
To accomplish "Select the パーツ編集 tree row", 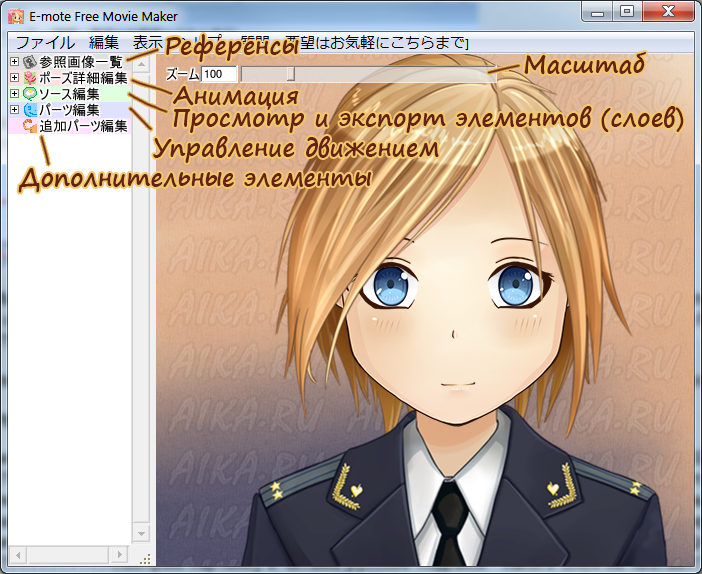I will 69,110.
